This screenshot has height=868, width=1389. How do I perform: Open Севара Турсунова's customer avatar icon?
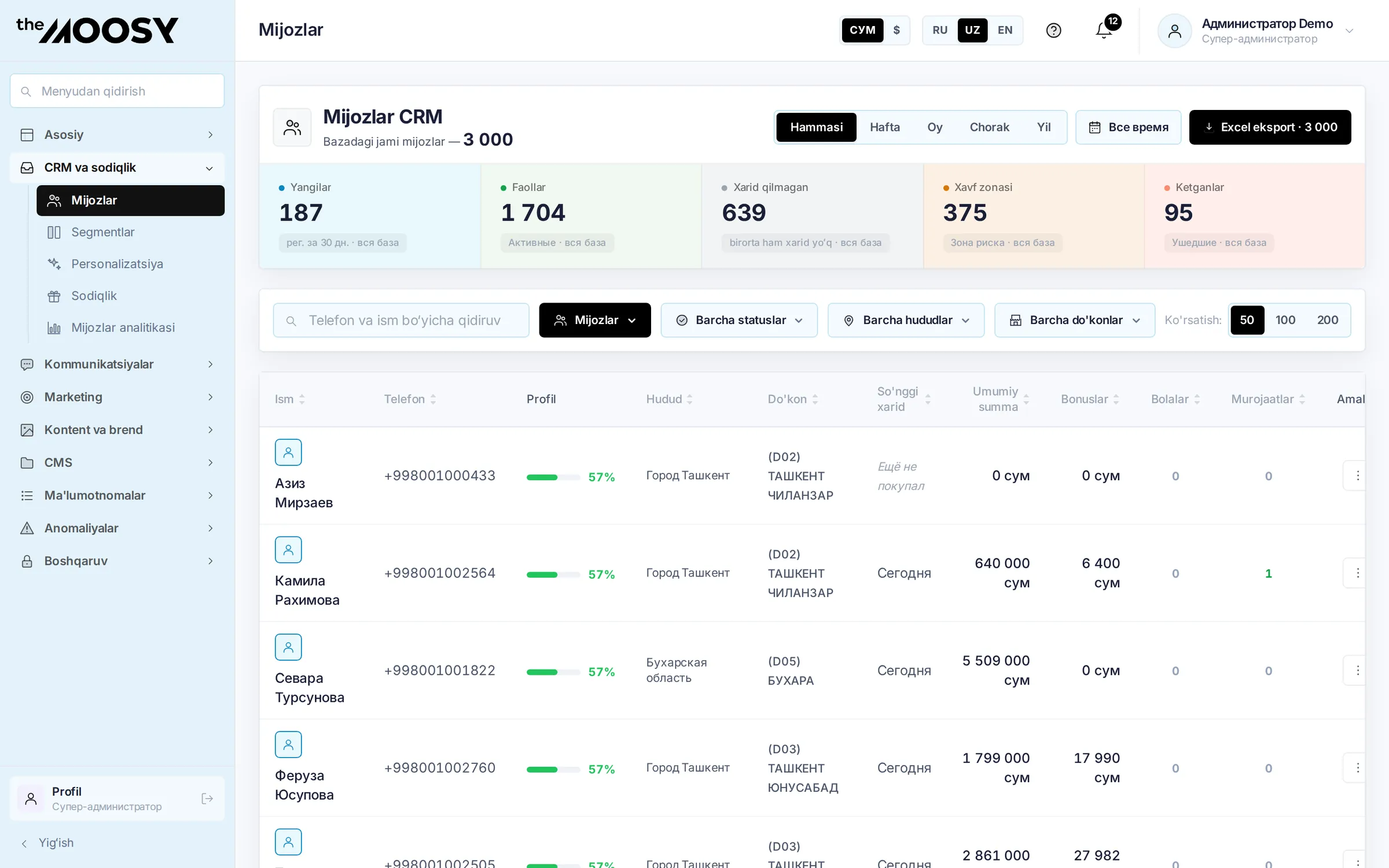click(288, 647)
